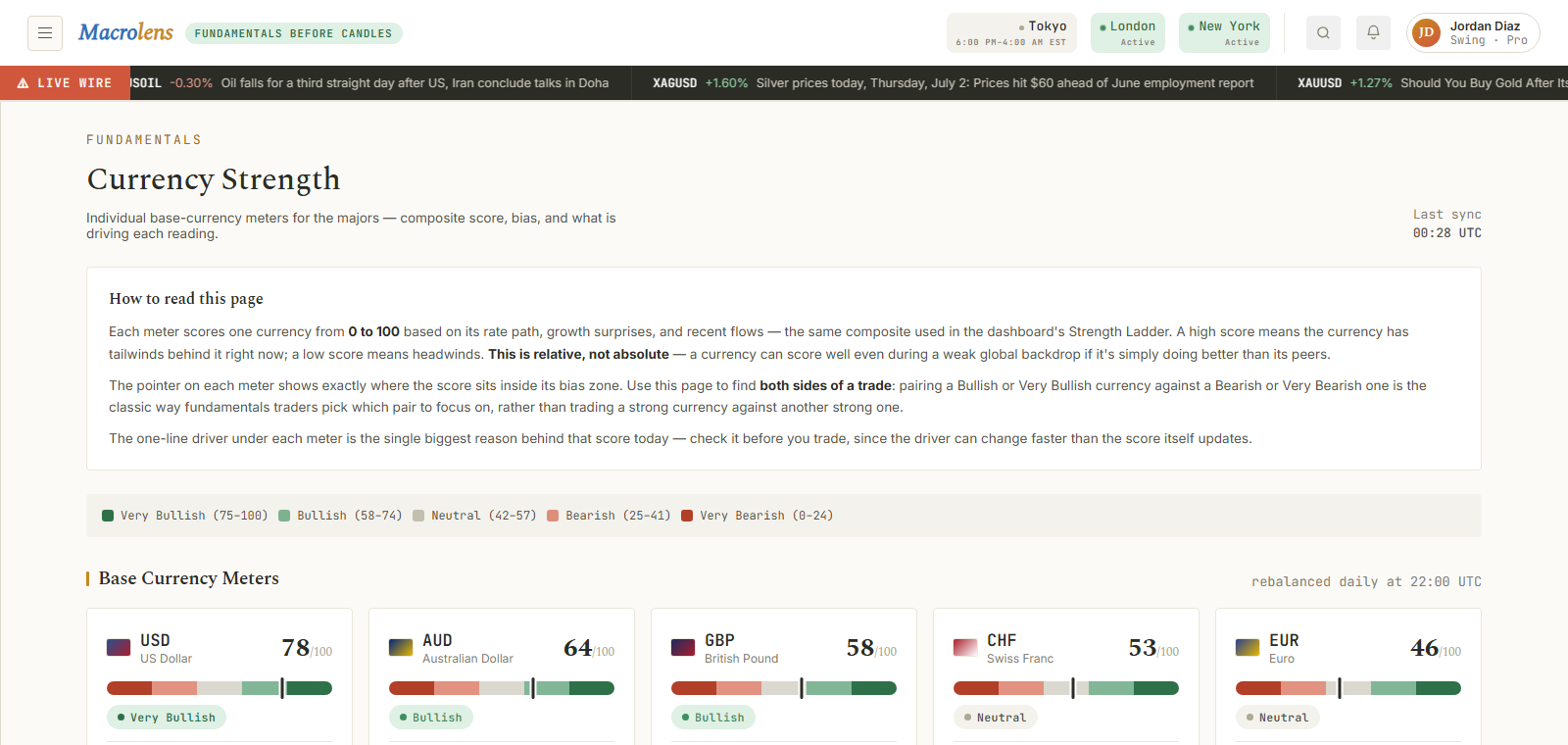Click the AUD Bullish badge
Viewport: 1568px width, 745px height.
pos(431,718)
